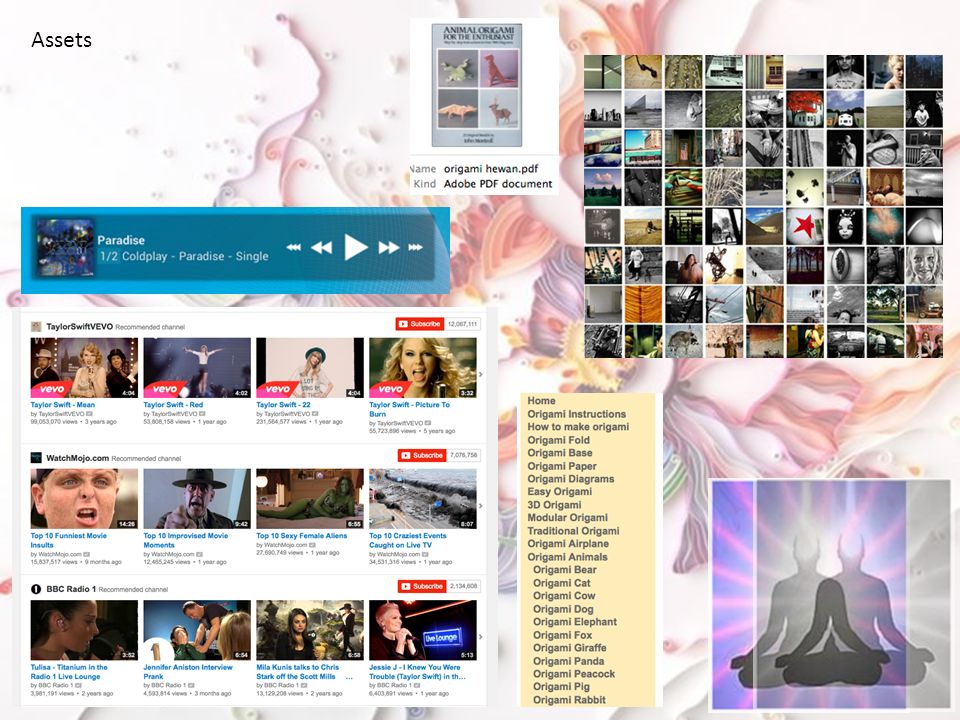Show more TaylorSwiftVEVO videos with the right arrow

point(481,374)
